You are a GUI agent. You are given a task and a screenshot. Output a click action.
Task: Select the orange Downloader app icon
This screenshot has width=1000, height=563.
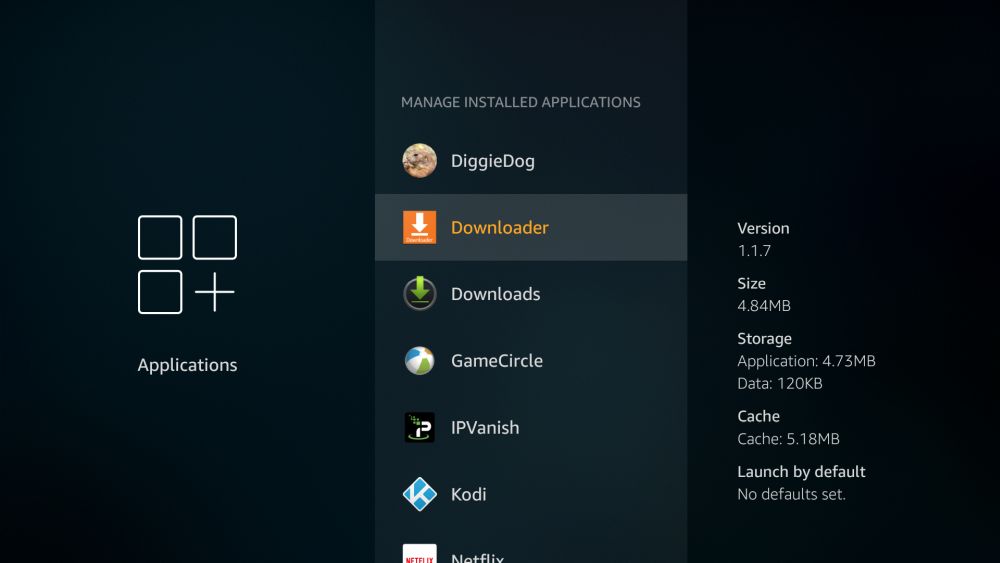(420, 228)
